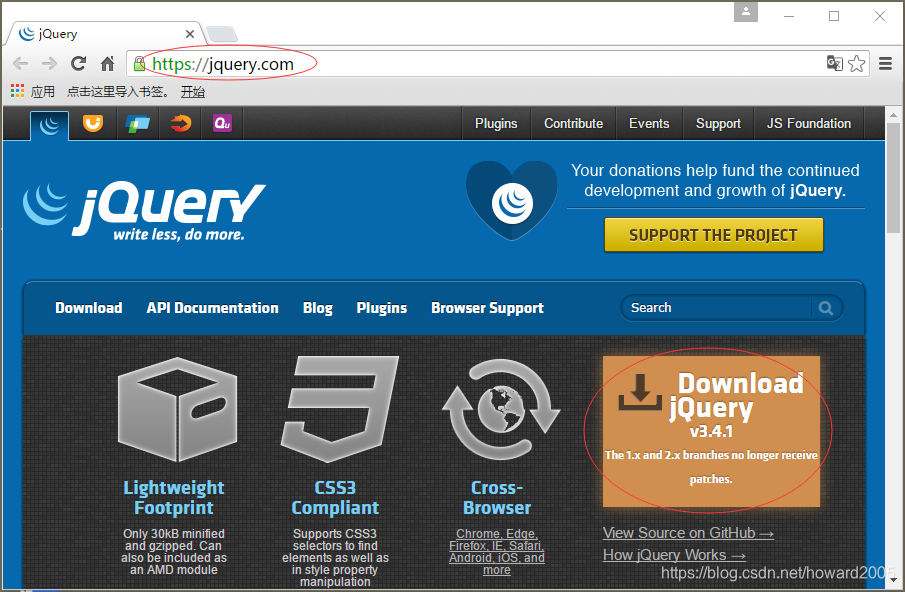Open Contribute in the top navigation

pyautogui.click(x=573, y=123)
